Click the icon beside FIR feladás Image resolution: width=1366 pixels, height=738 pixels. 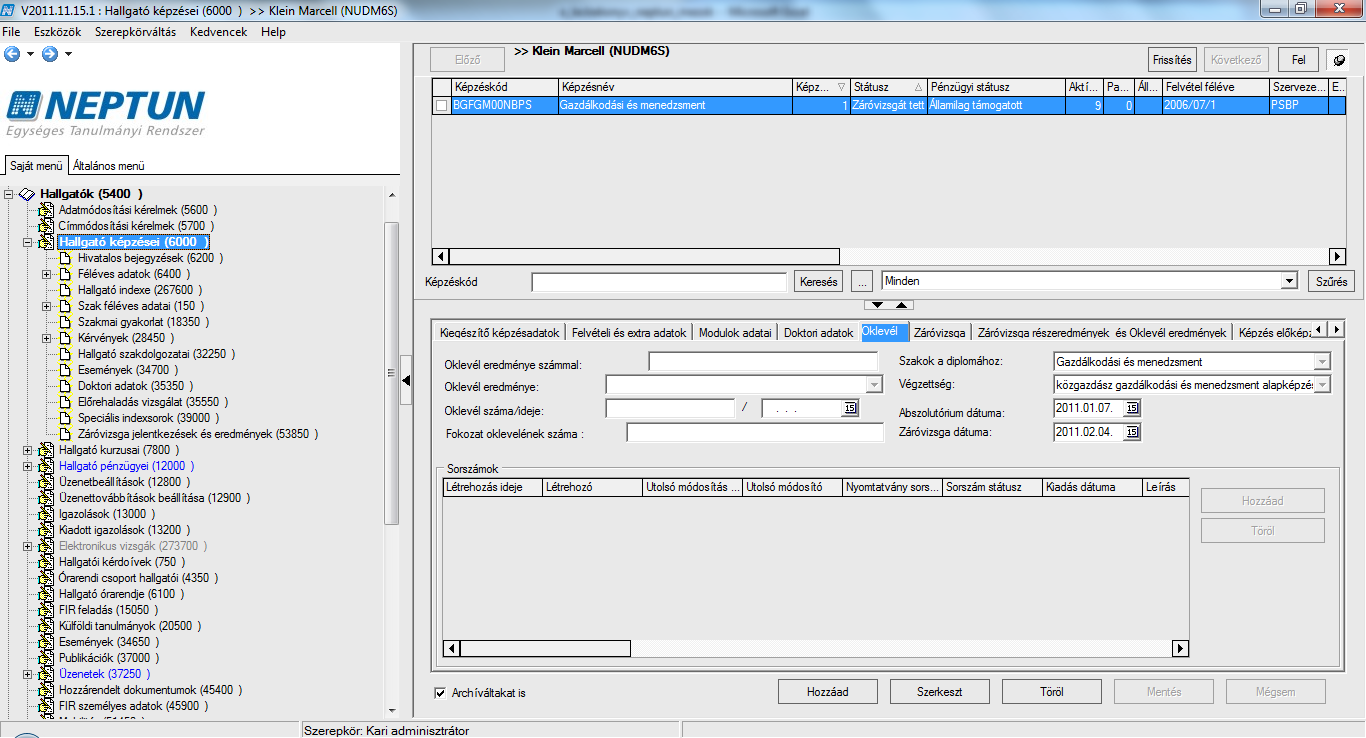coord(46,610)
